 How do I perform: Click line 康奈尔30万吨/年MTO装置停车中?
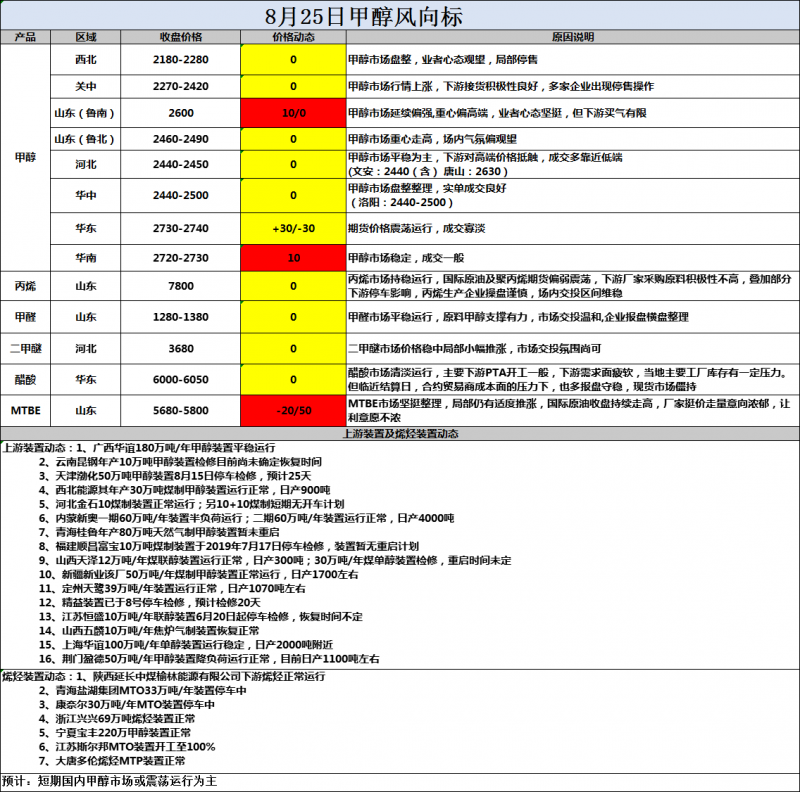(x=127, y=704)
